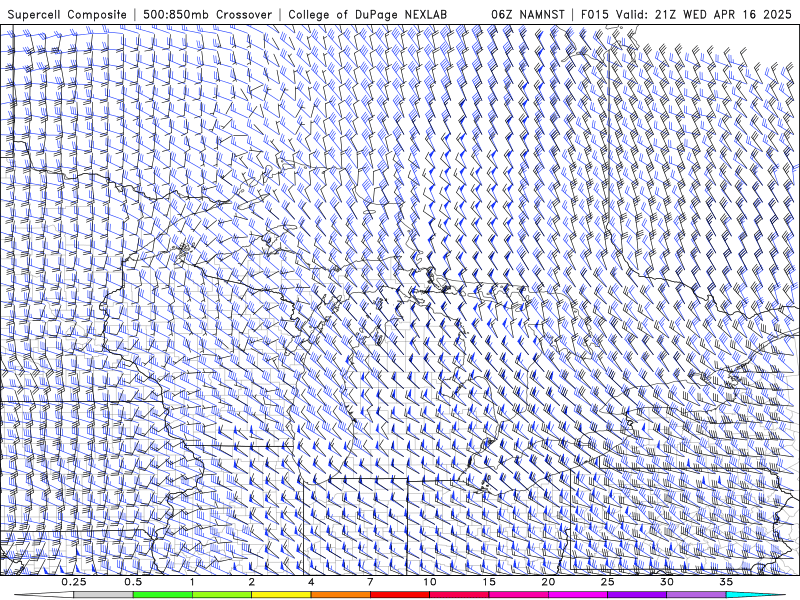
Task: Click the legend value 25
Action: click(x=608, y=582)
